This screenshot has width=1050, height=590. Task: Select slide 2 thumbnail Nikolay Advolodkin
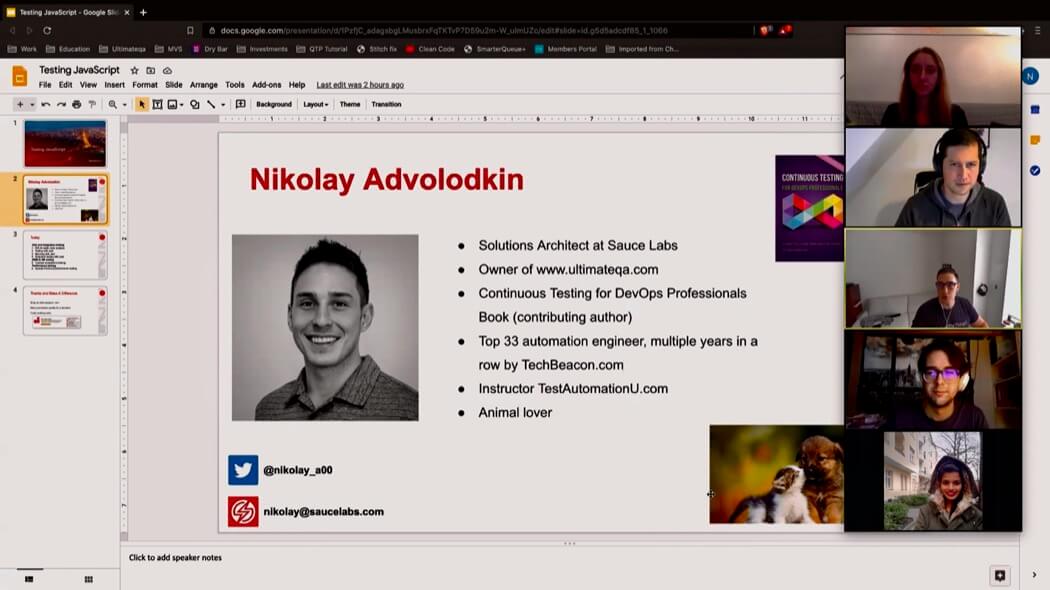click(x=65, y=199)
